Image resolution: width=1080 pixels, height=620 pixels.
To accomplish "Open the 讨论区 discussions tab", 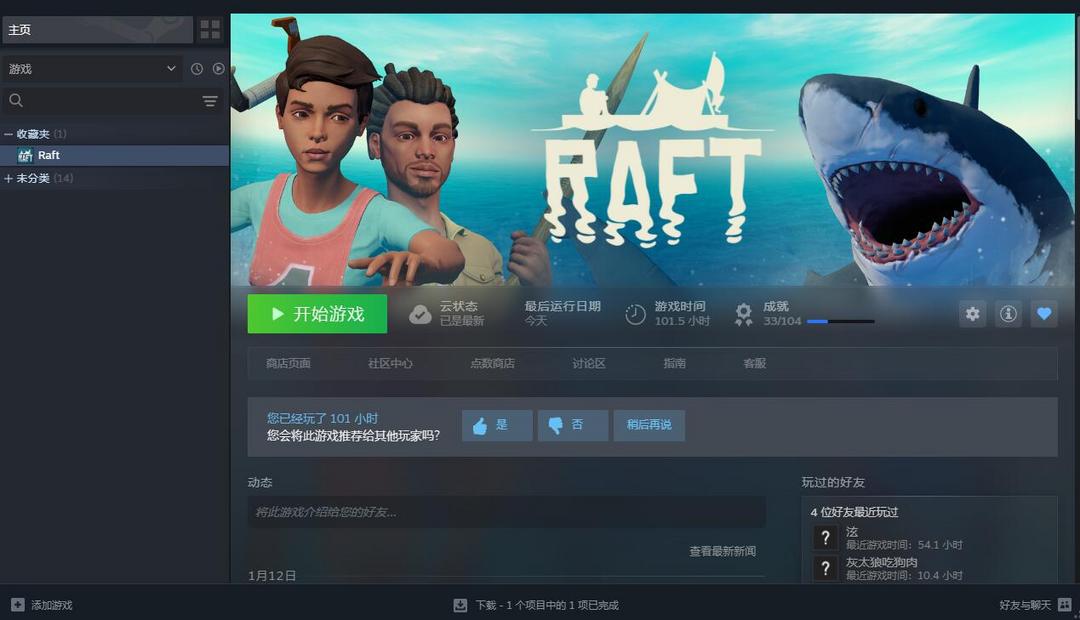I will [x=590, y=364].
